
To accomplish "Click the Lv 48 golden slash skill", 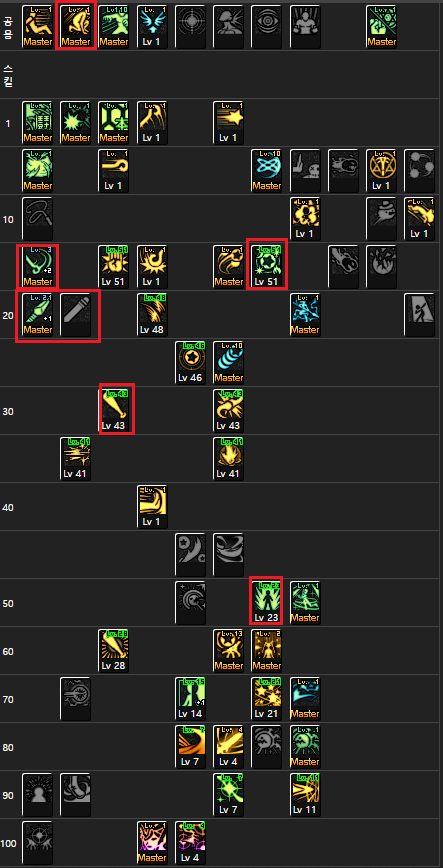I will pyautogui.click(x=152, y=314).
